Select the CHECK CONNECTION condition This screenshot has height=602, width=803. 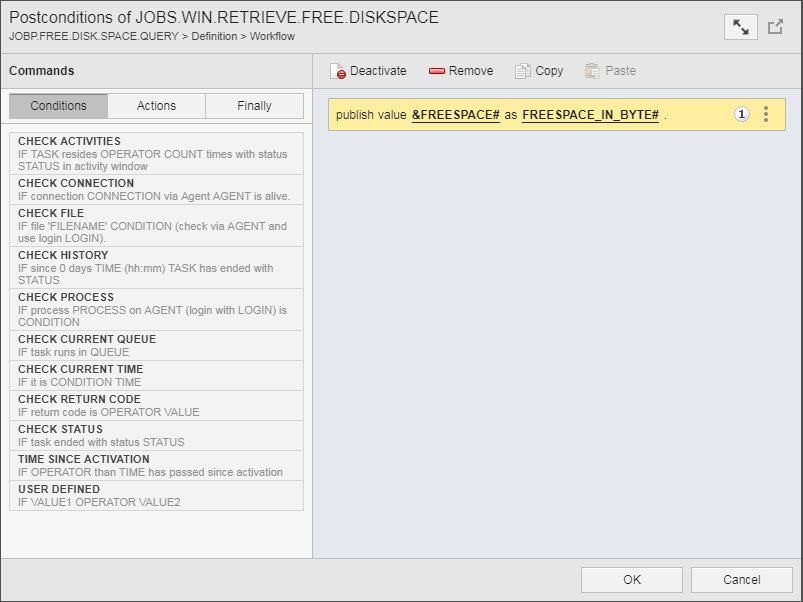[155, 189]
